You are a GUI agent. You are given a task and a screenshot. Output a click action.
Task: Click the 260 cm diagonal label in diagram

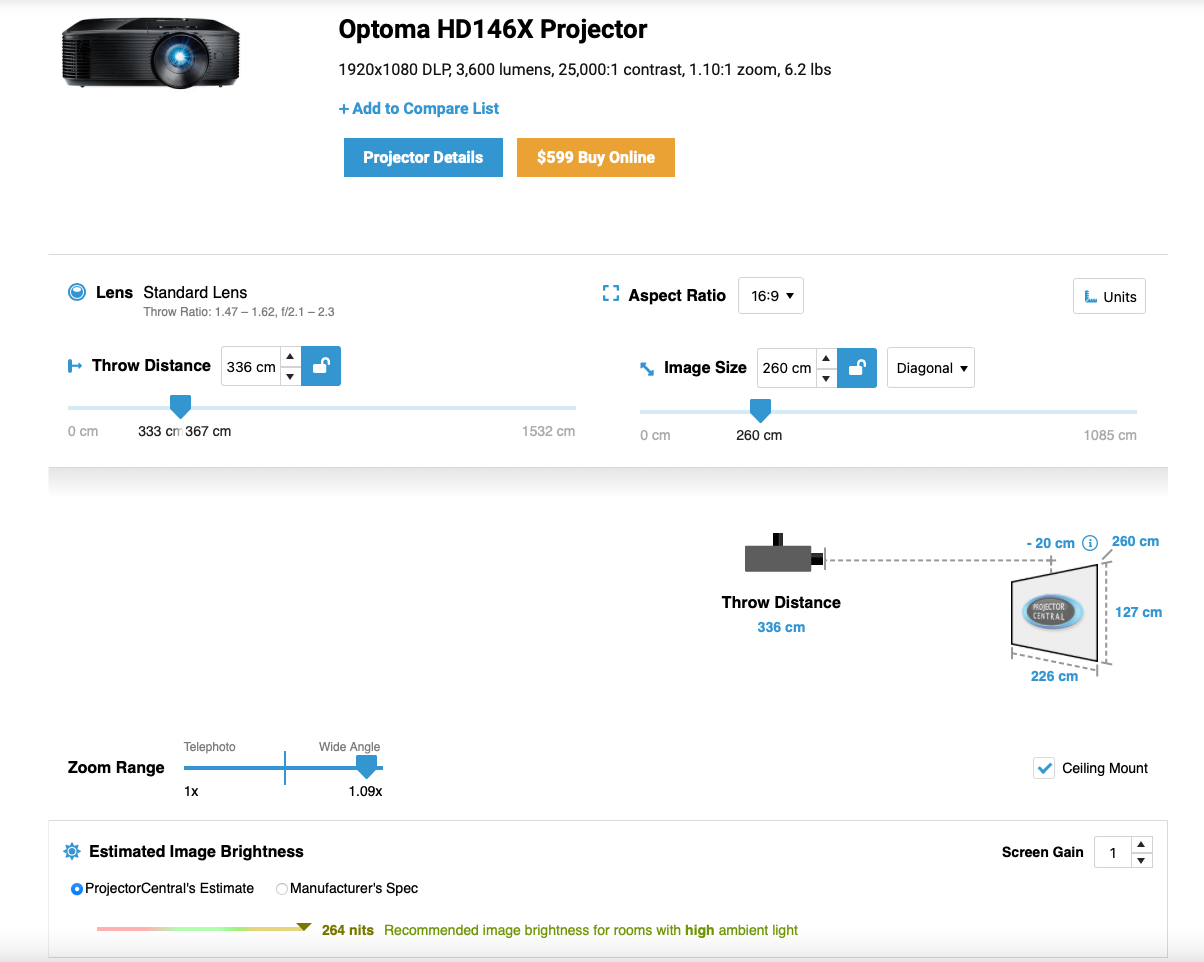point(1135,541)
